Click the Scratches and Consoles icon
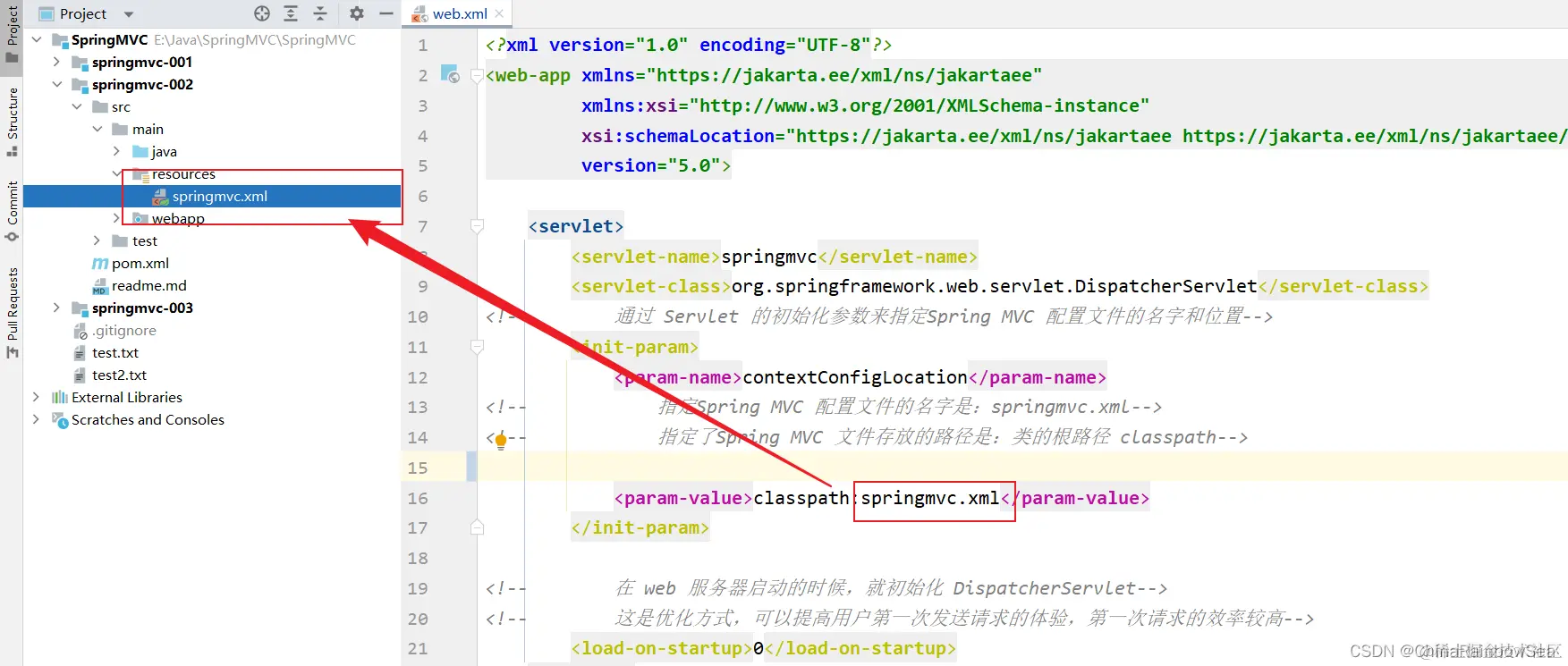The image size is (1568, 666). click(x=60, y=420)
